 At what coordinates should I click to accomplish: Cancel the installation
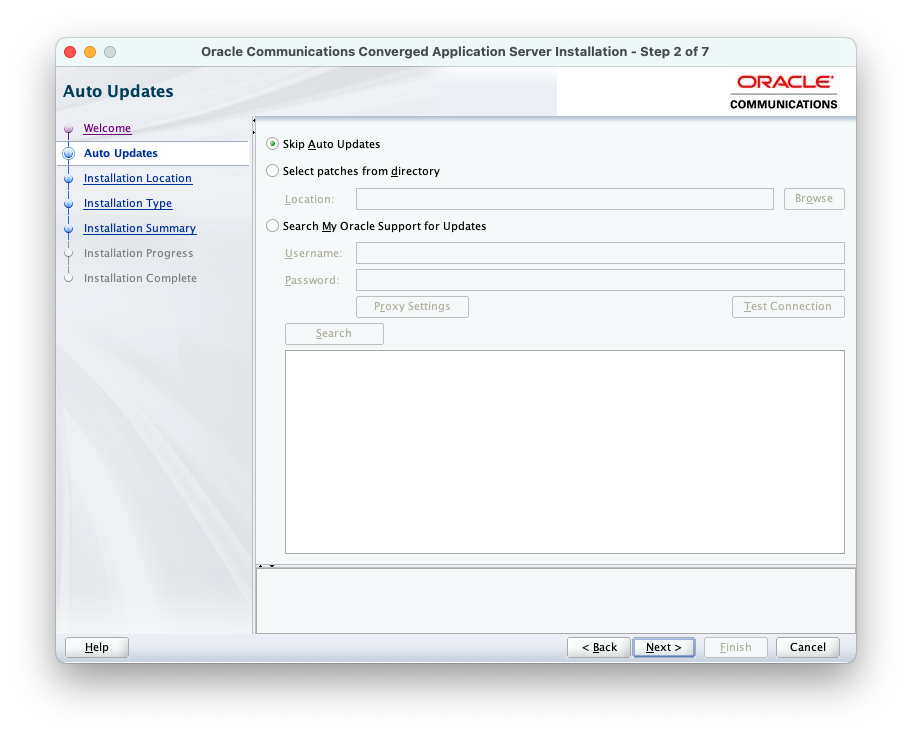point(808,647)
